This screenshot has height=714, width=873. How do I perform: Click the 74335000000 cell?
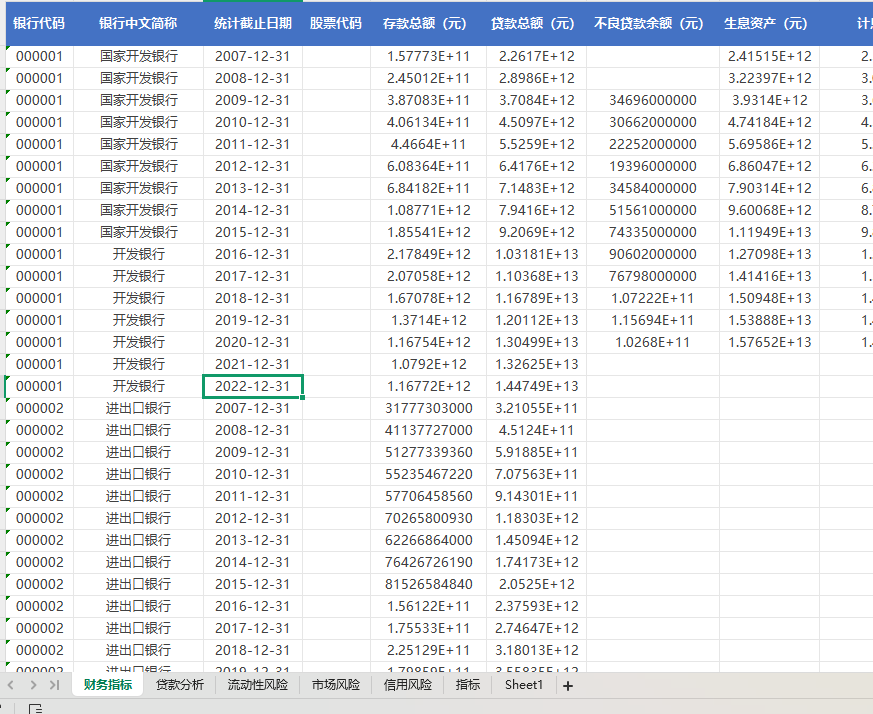click(653, 232)
